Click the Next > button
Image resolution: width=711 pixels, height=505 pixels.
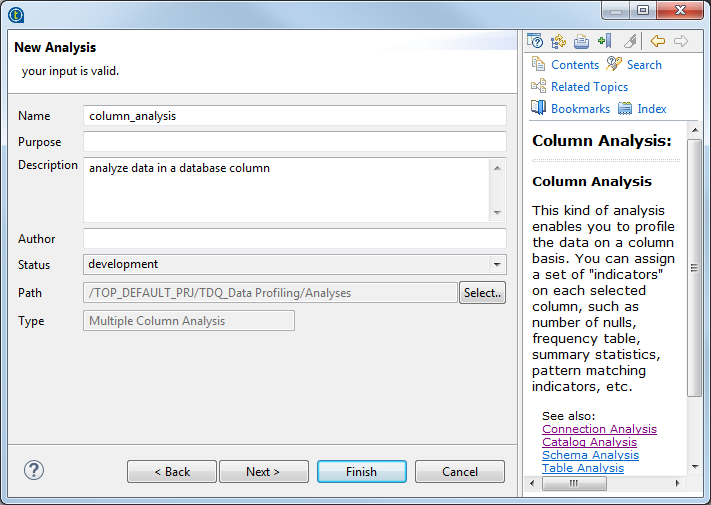[x=263, y=472]
